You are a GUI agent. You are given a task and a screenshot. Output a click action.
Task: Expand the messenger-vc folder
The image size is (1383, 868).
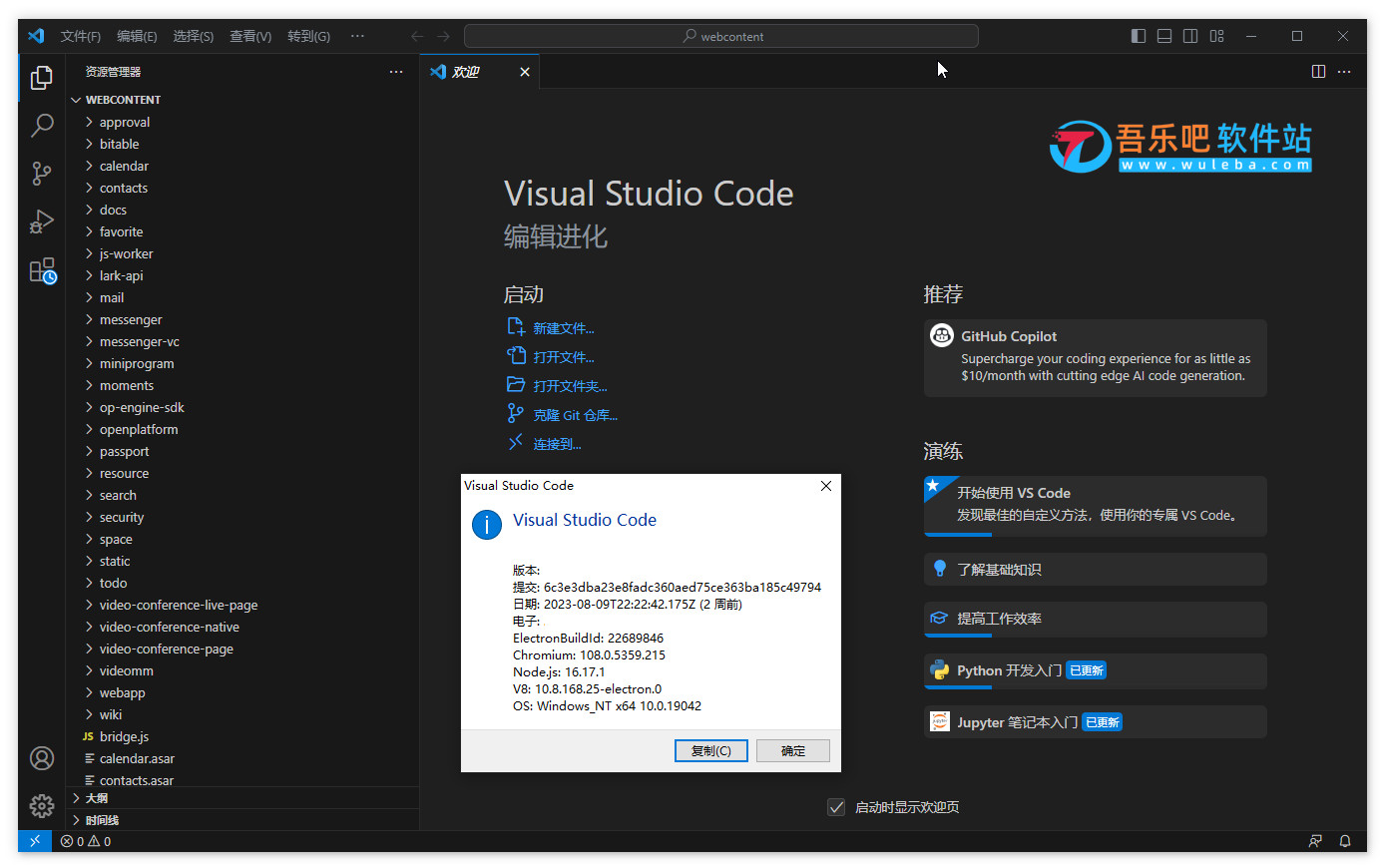(244, 341)
